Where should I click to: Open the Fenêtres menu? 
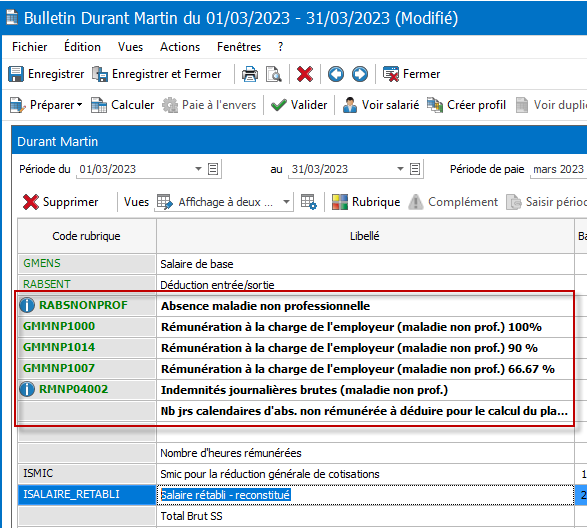pyautogui.click(x=239, y=47)
